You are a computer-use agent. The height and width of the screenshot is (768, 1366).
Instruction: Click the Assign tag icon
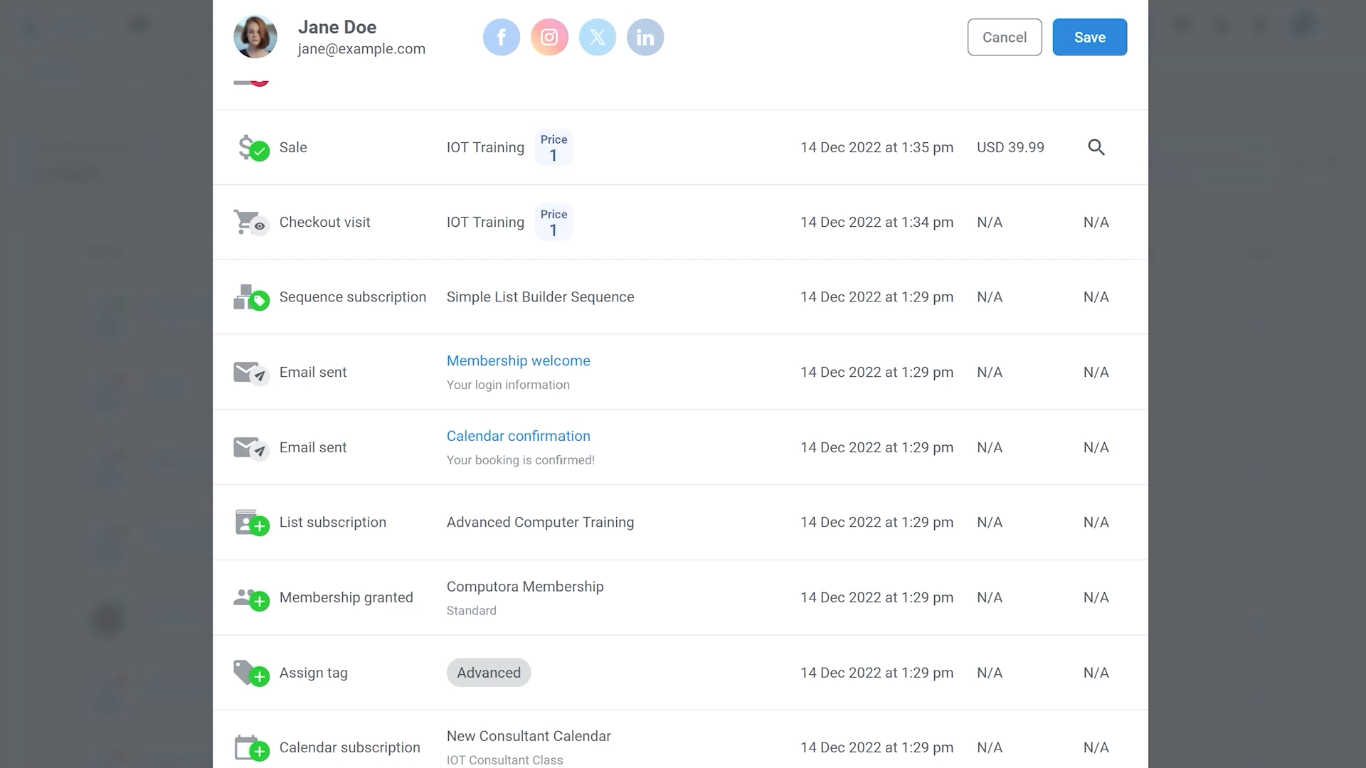[x=250, y=673]
